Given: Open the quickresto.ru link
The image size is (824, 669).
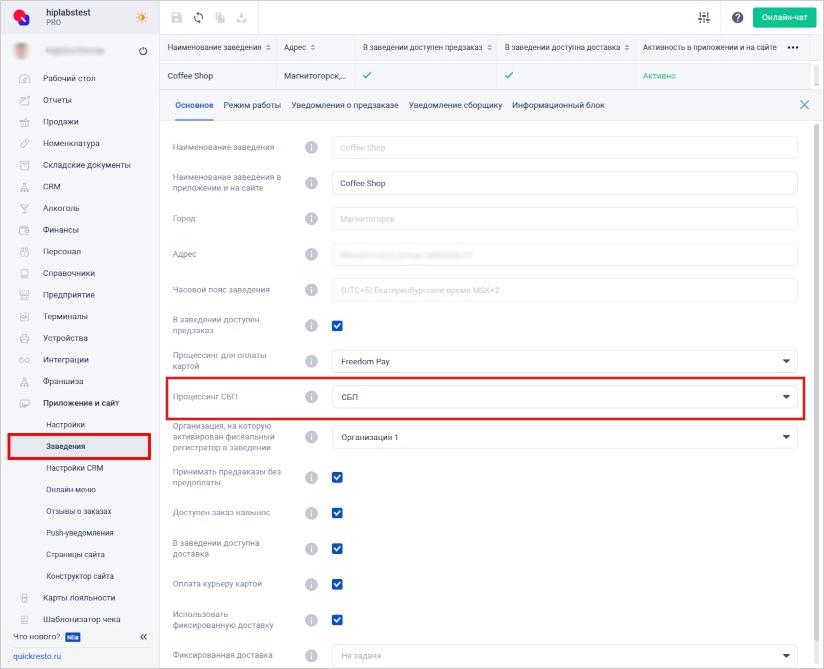Looking at the screenshot, I should [x=37, y=656].
